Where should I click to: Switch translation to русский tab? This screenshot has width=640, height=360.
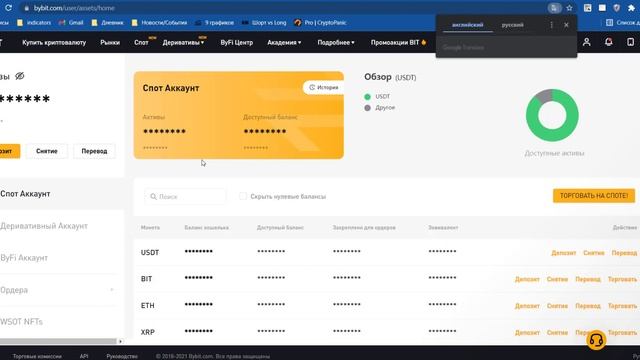pyautogui.click(x=512, y=25)
